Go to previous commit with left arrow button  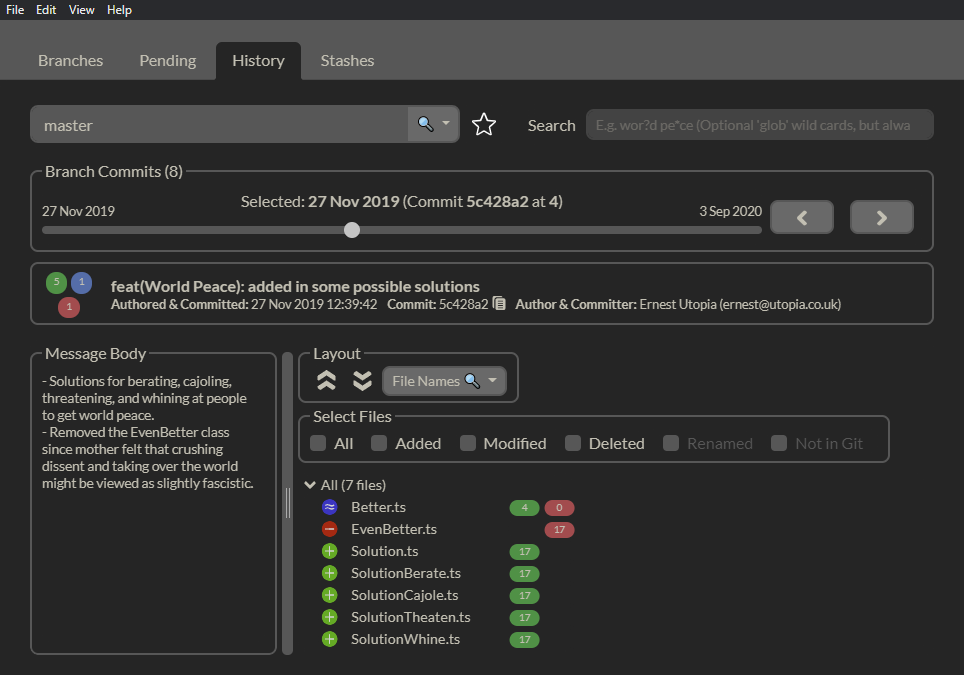802,217
